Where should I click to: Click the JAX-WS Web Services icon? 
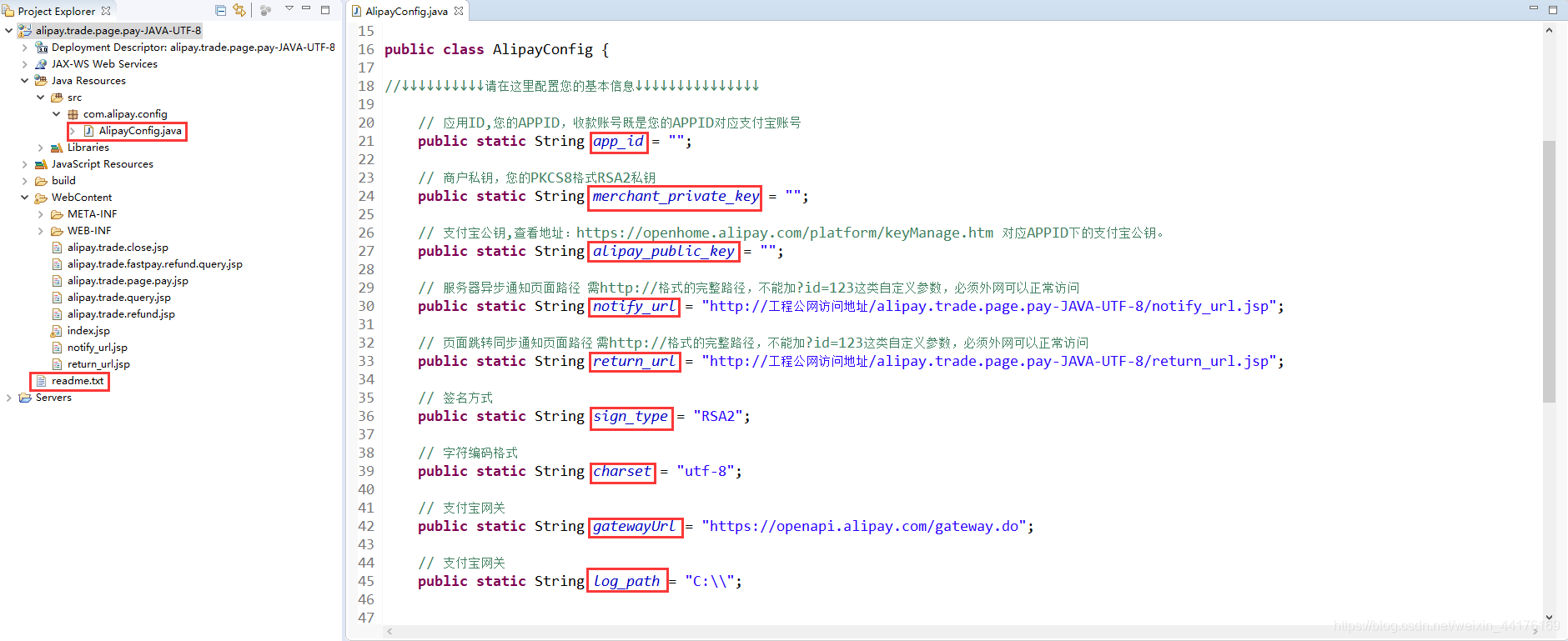41,64
